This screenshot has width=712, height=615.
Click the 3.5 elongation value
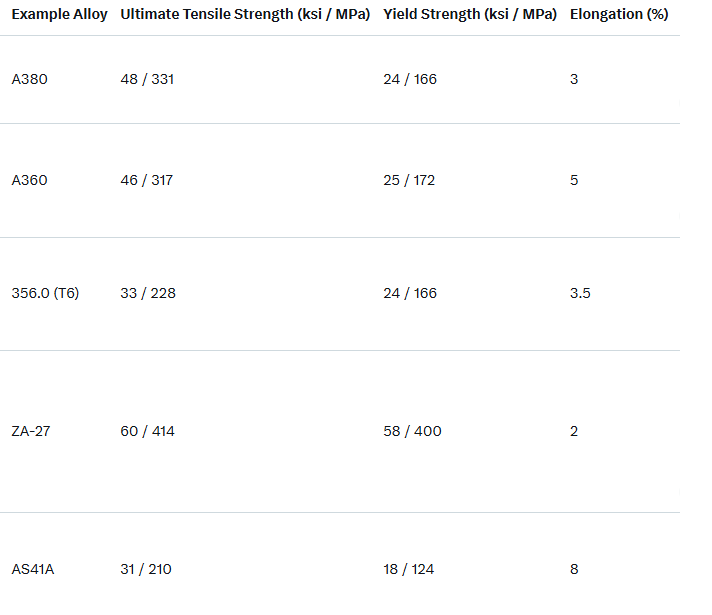580,293
